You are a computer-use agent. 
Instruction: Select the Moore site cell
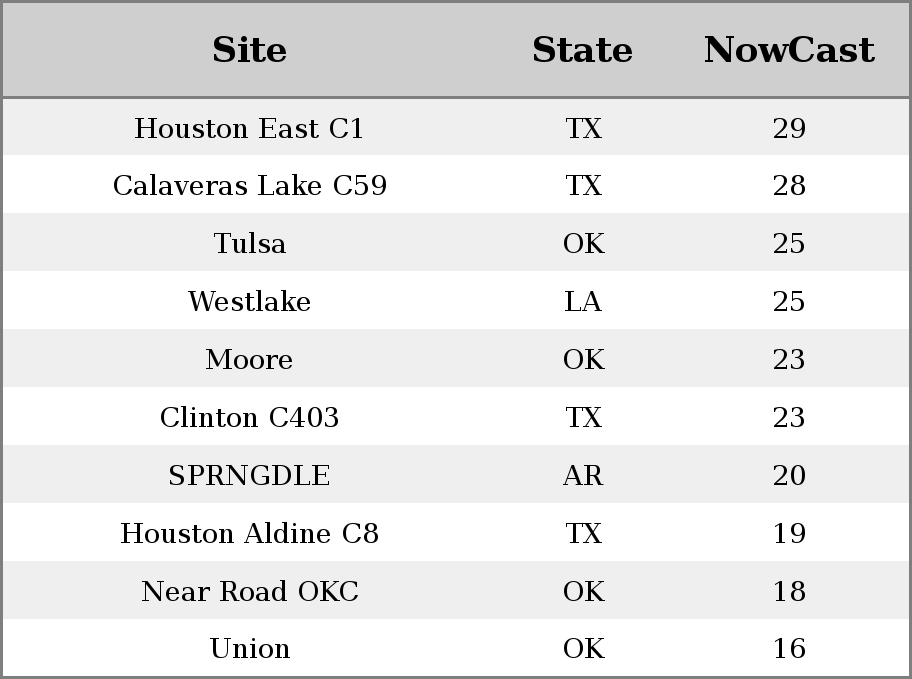250,360
